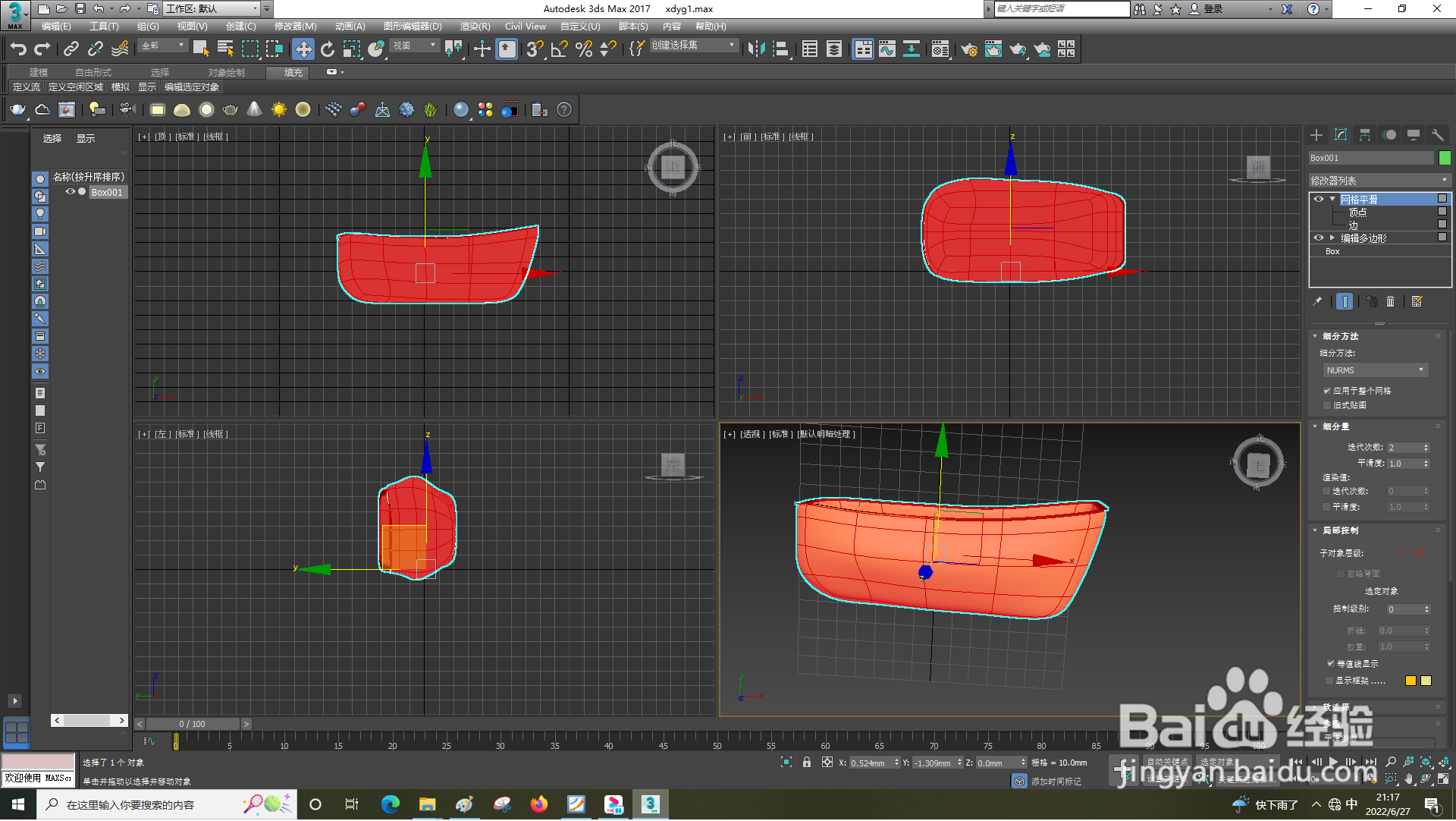The height and width of the screenshot is (821, 1456).
Task: Open the NURMS subdivision method dropdown
Action: coord(1375,370)
